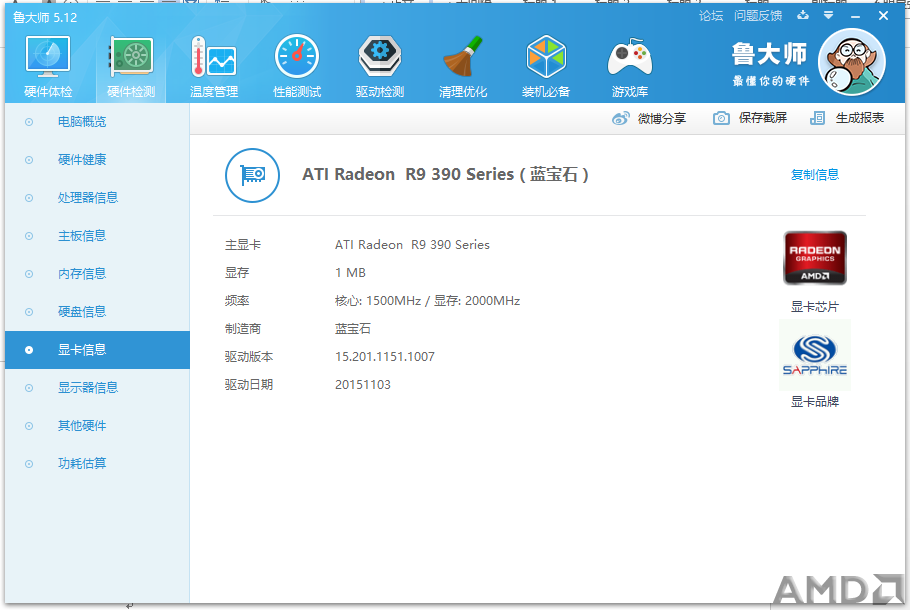Copy details using 复制信息
This screenshot has height=610, width=910.
pyautogui.click(x=815, y=175)
